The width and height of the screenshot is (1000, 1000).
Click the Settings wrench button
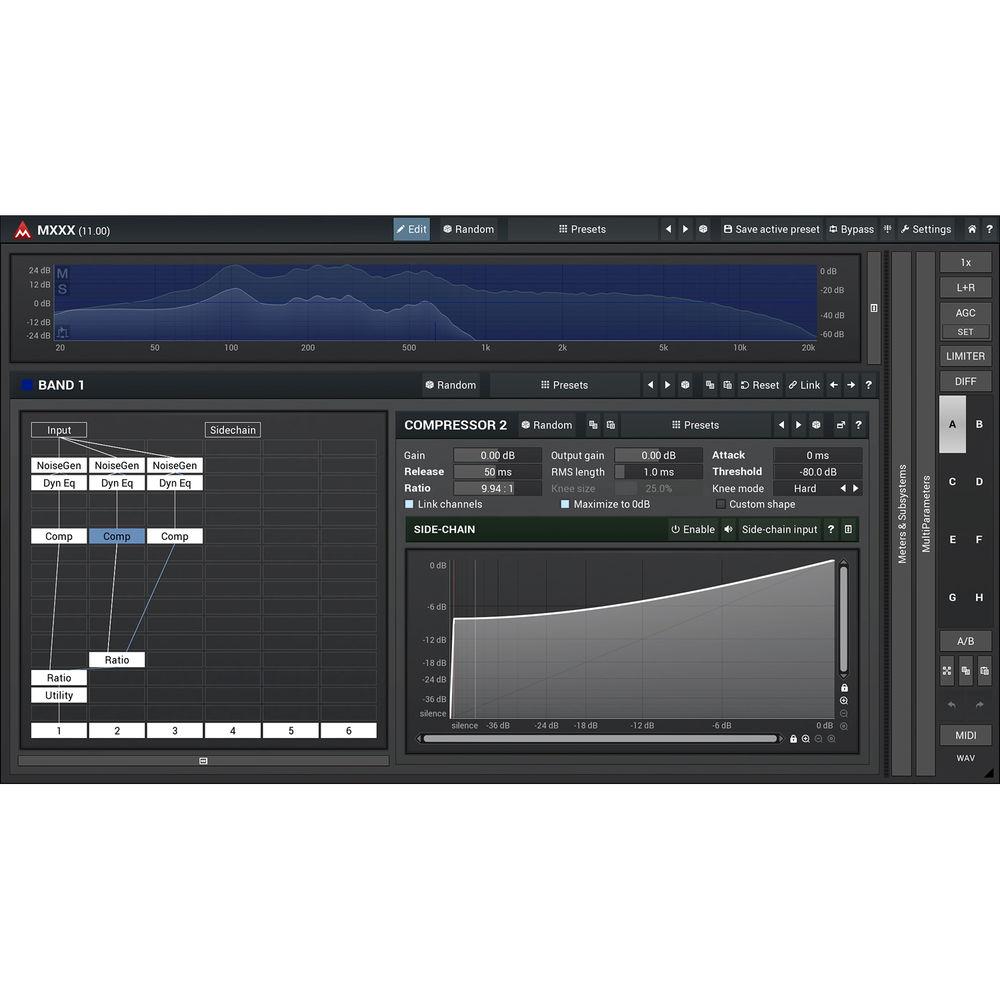point(925,229)
